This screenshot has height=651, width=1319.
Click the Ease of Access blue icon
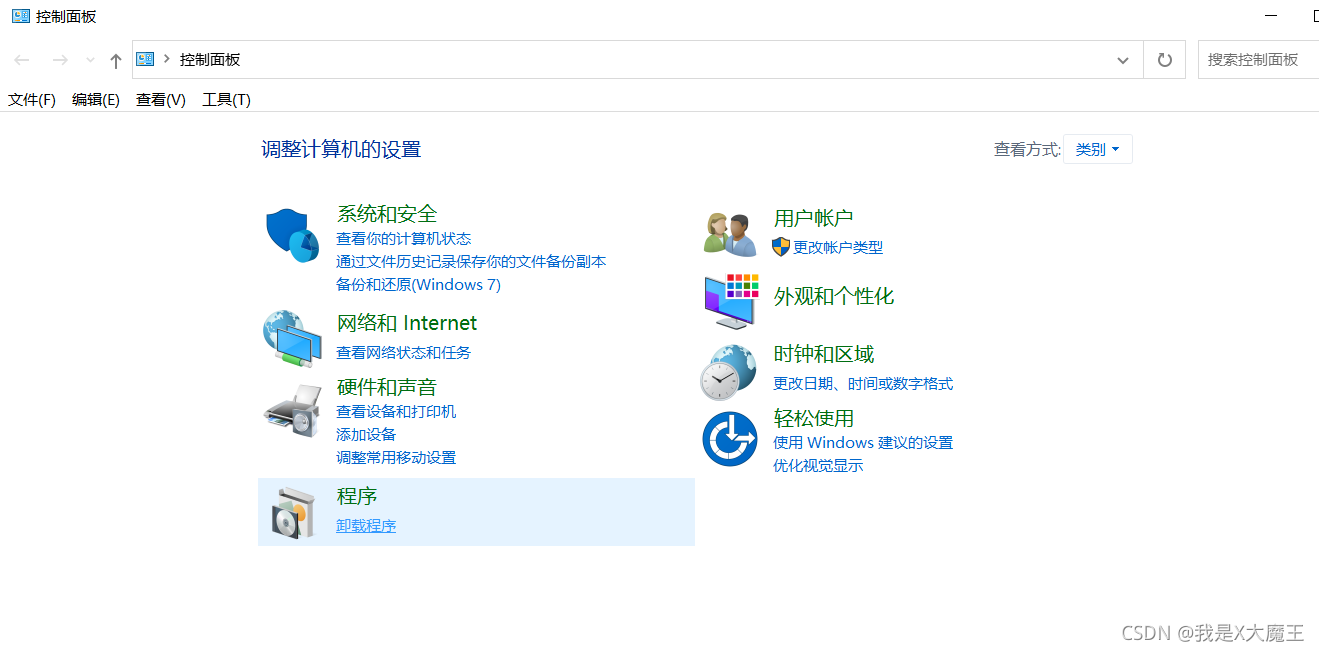point(730,439)
